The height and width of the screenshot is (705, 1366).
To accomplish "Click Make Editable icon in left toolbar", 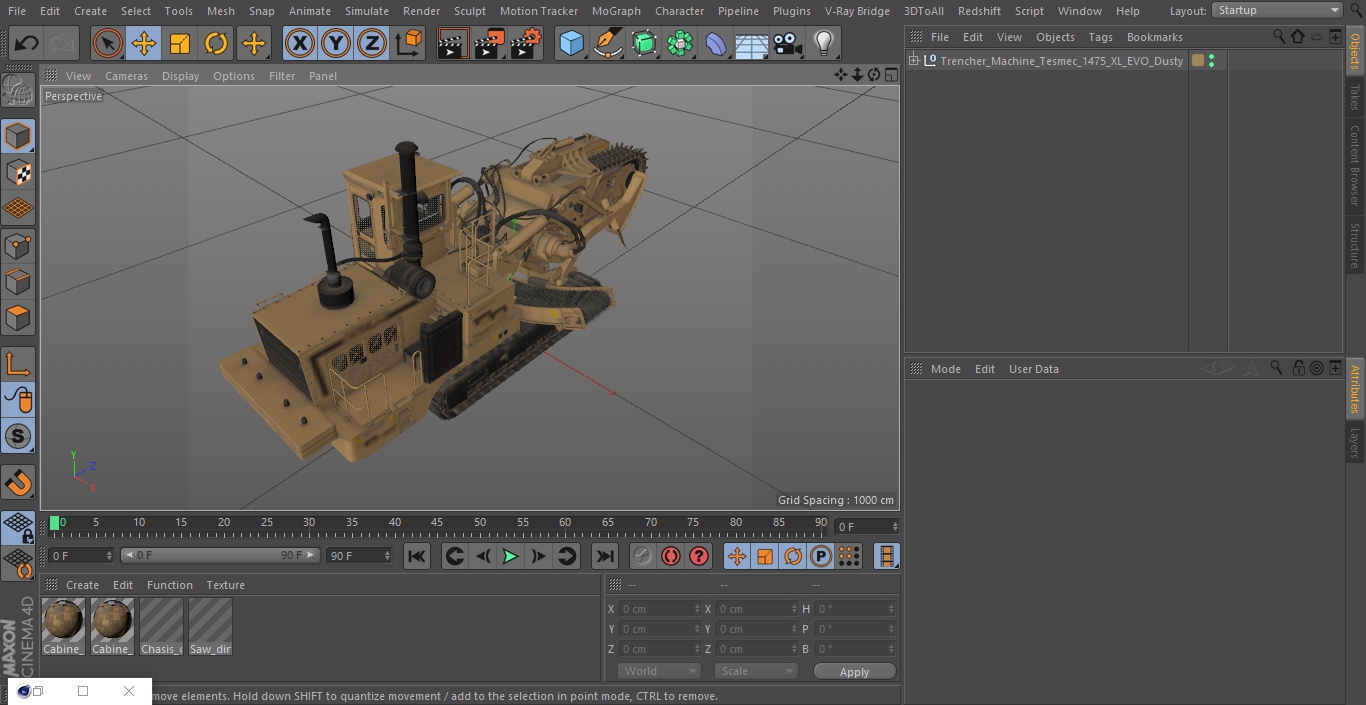I will point(18,91).
